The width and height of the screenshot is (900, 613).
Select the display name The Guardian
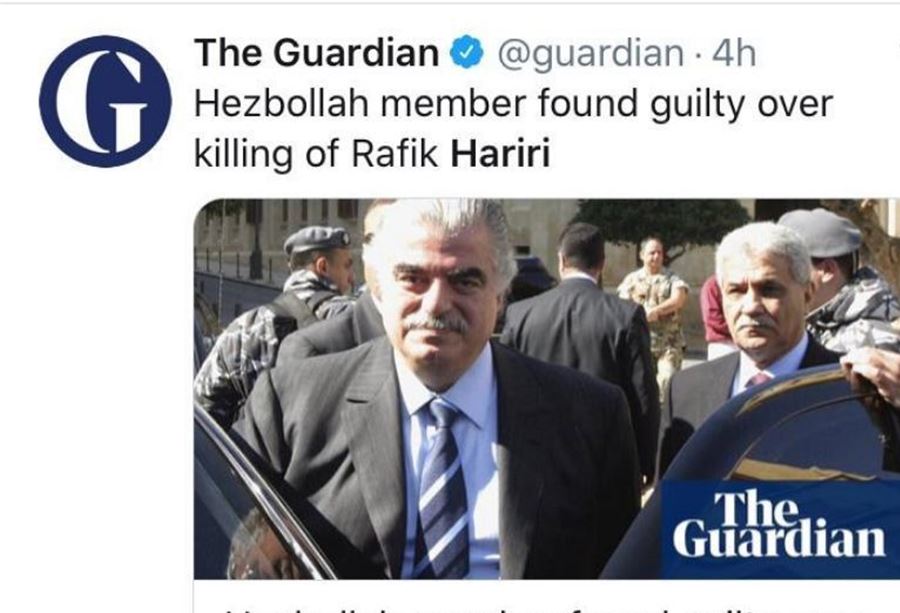317,52
